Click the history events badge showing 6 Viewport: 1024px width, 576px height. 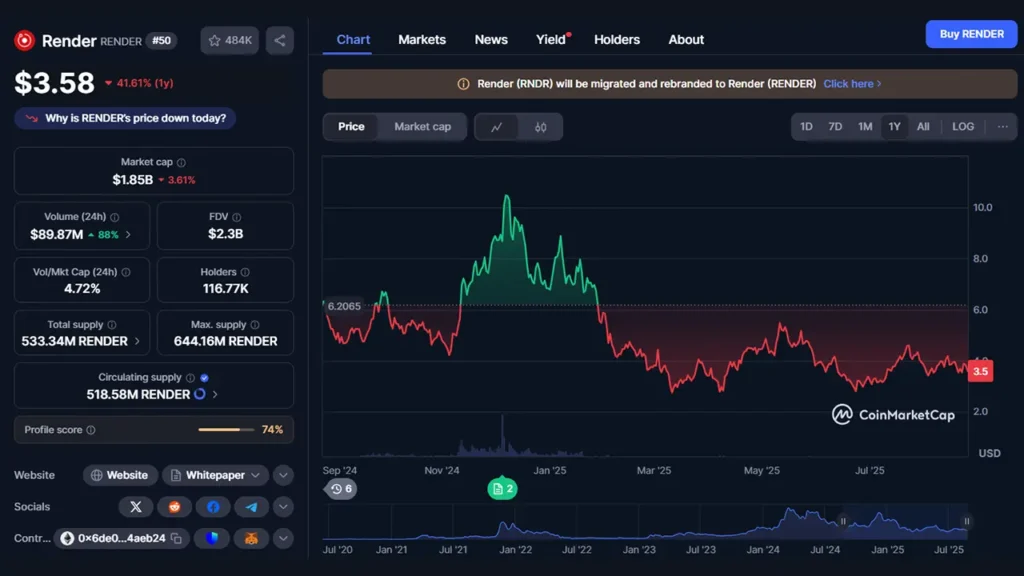pos(341,488)
